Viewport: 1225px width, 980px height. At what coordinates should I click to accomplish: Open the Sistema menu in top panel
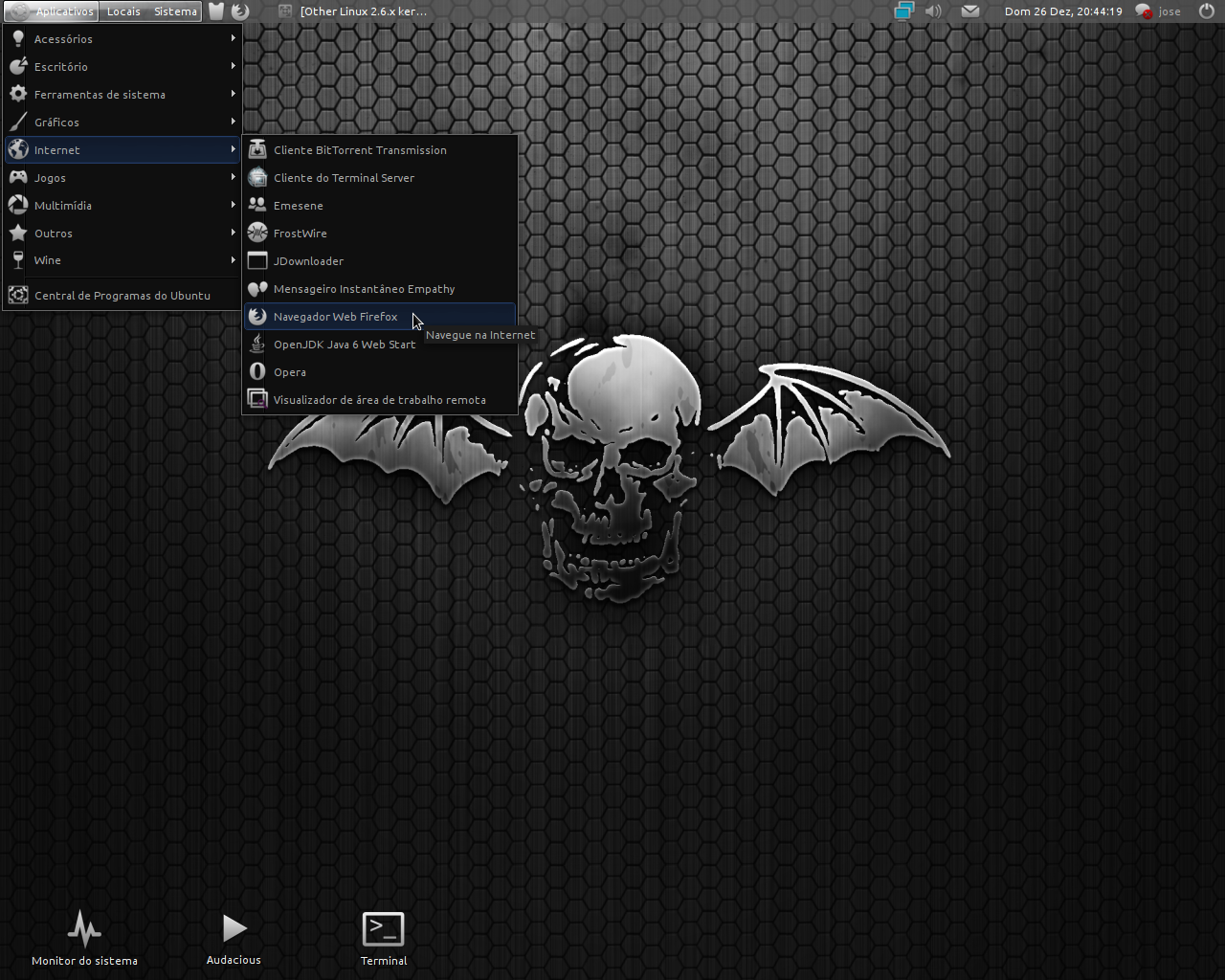tap(175, 11)
